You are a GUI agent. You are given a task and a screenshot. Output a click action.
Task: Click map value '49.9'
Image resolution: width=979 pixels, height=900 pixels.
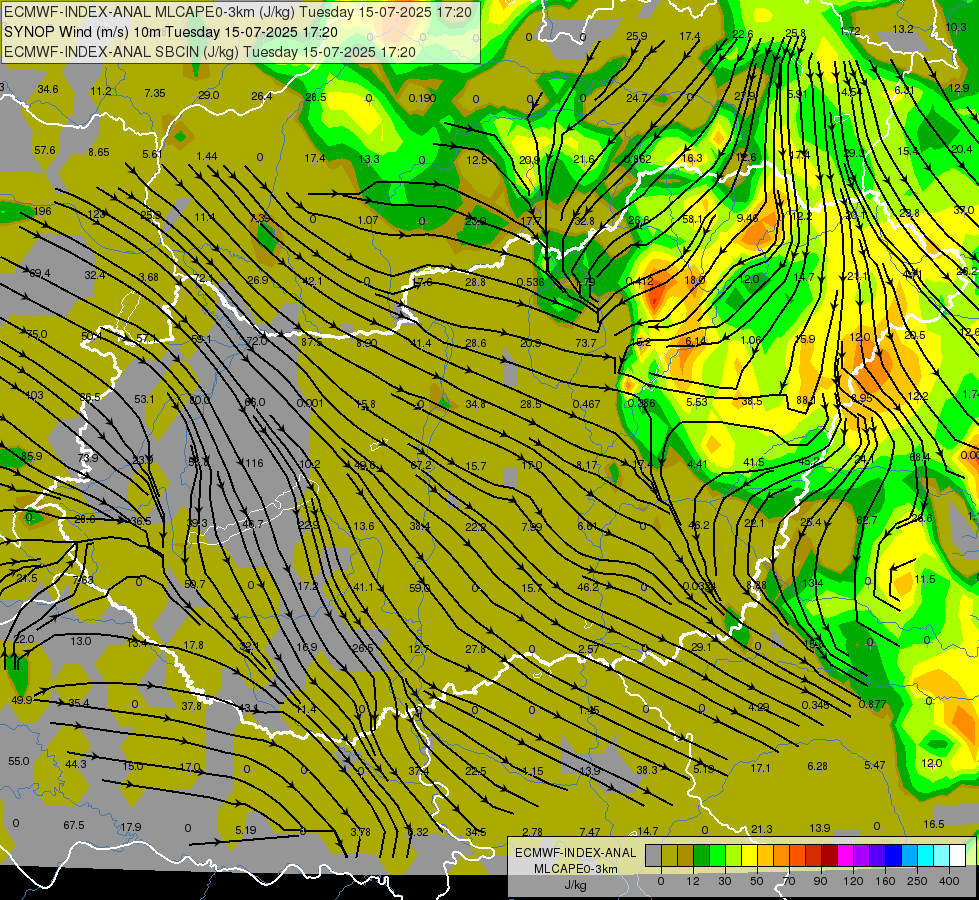22,700
